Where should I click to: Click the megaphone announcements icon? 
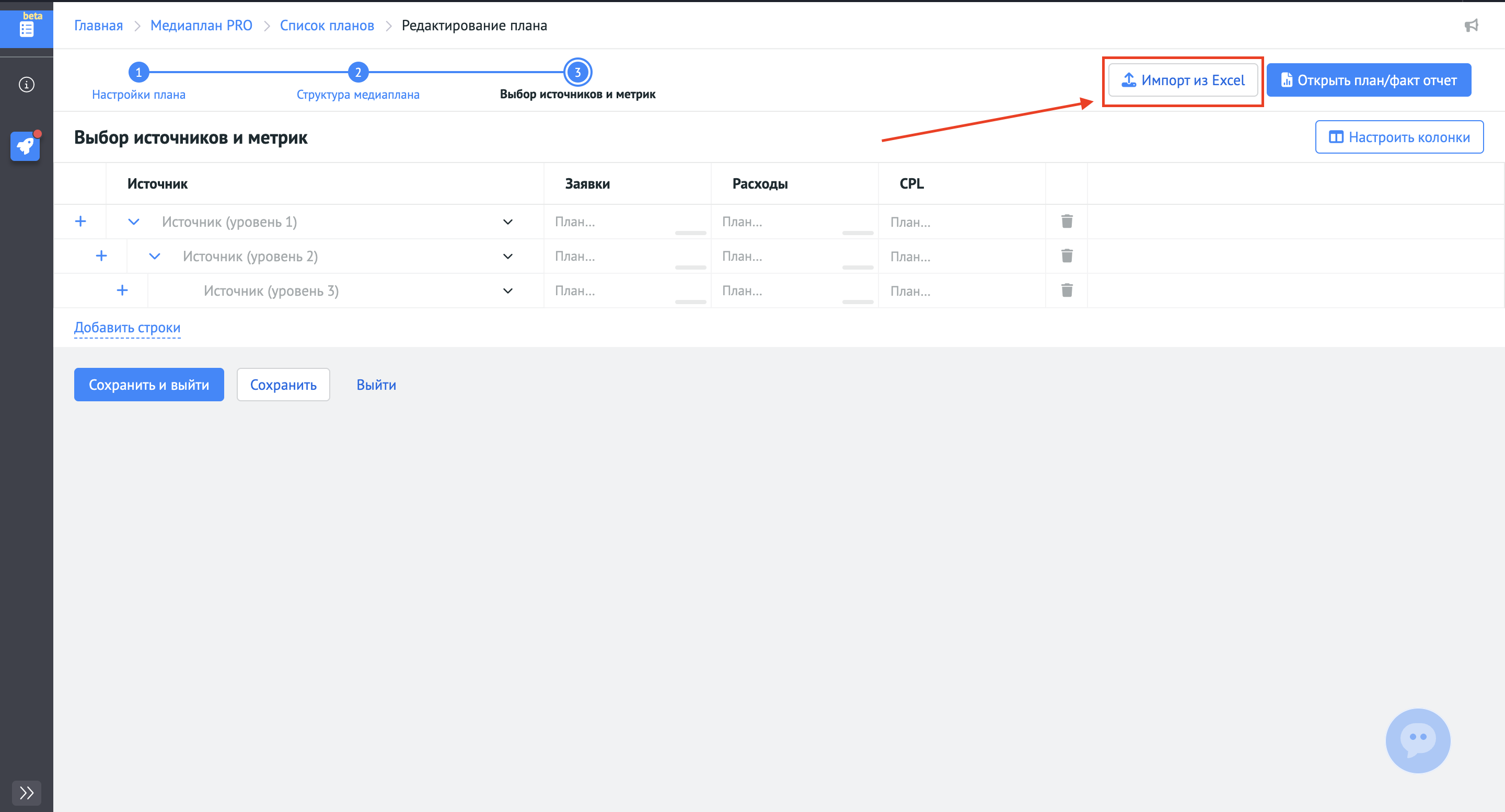click(1471, 26)
